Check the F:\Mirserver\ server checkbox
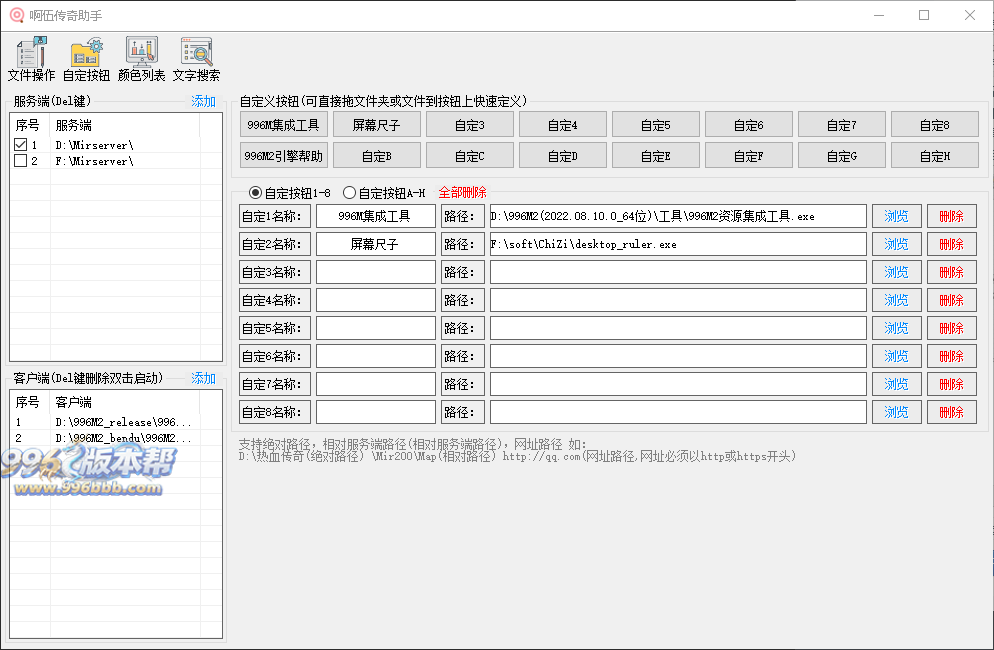Screen dimensions: 994x650 [20, 161]
